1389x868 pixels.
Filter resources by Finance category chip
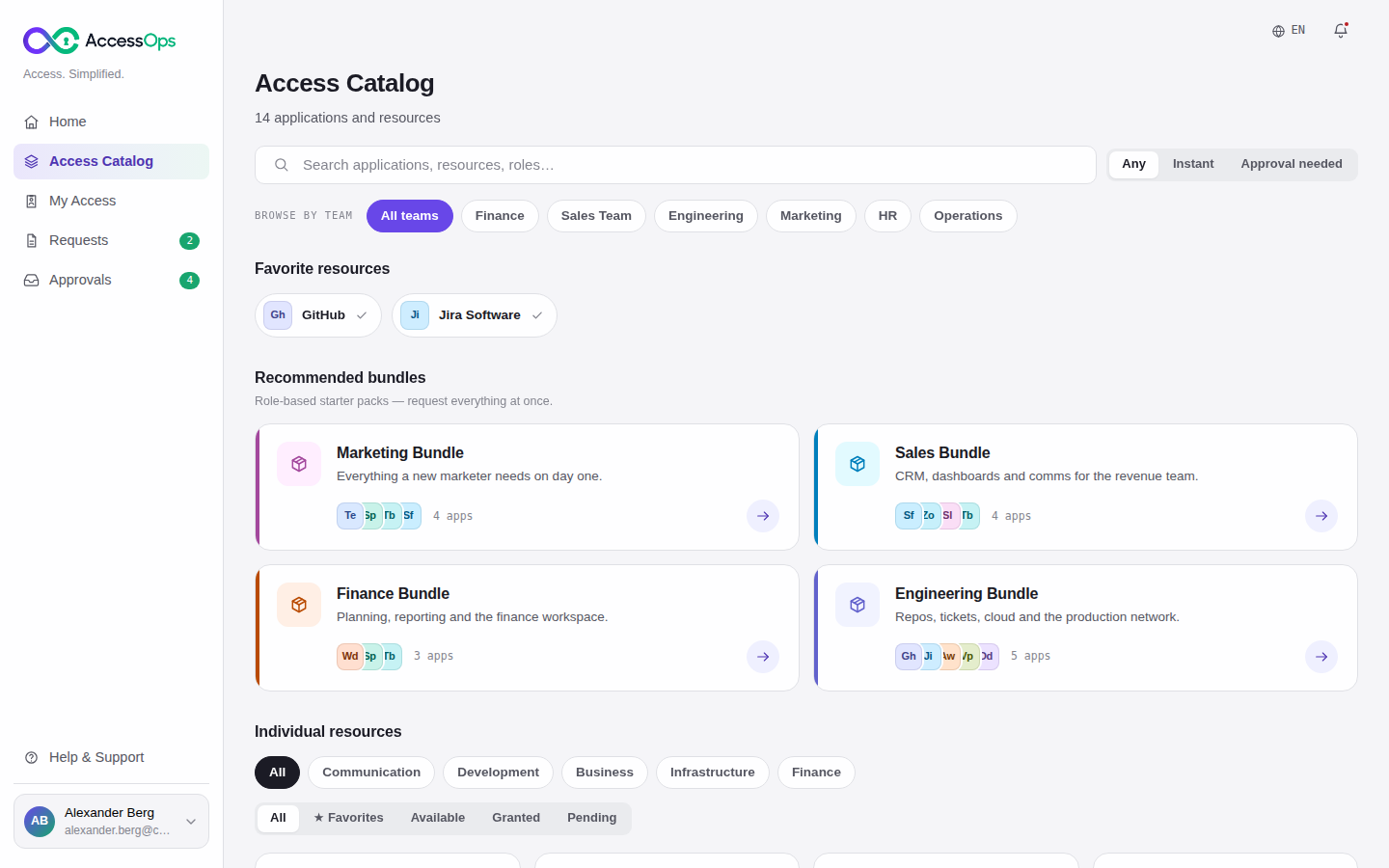pyautogui.click(x=816, y=773)
